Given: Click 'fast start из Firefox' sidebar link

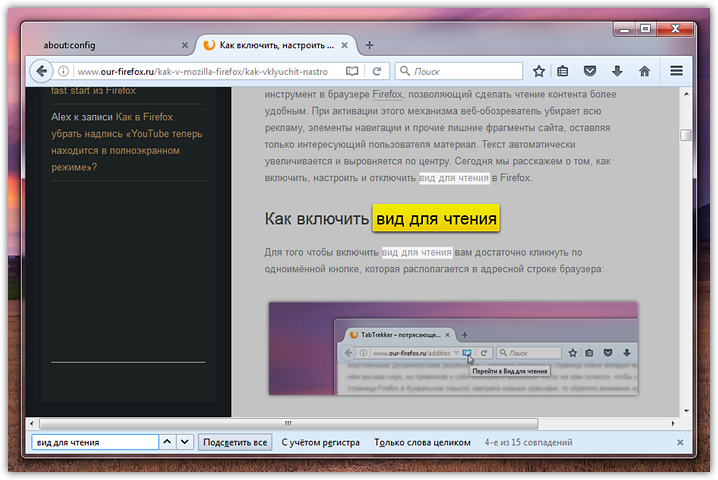Looking at the screenshot, I should pos(93,91).
